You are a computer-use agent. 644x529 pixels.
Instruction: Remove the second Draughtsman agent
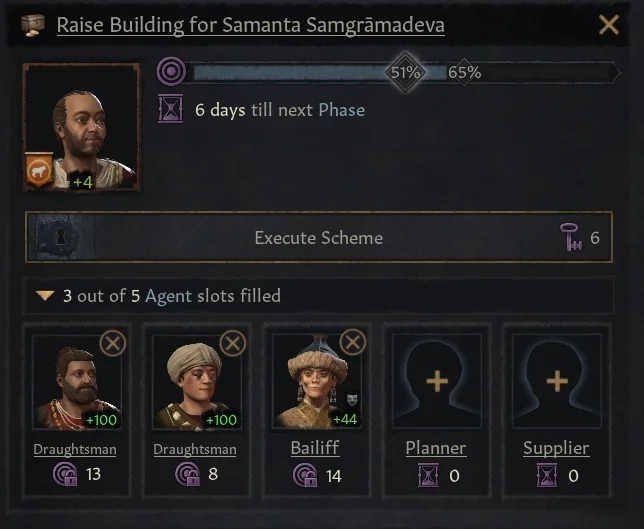click(x=233, y=343)
